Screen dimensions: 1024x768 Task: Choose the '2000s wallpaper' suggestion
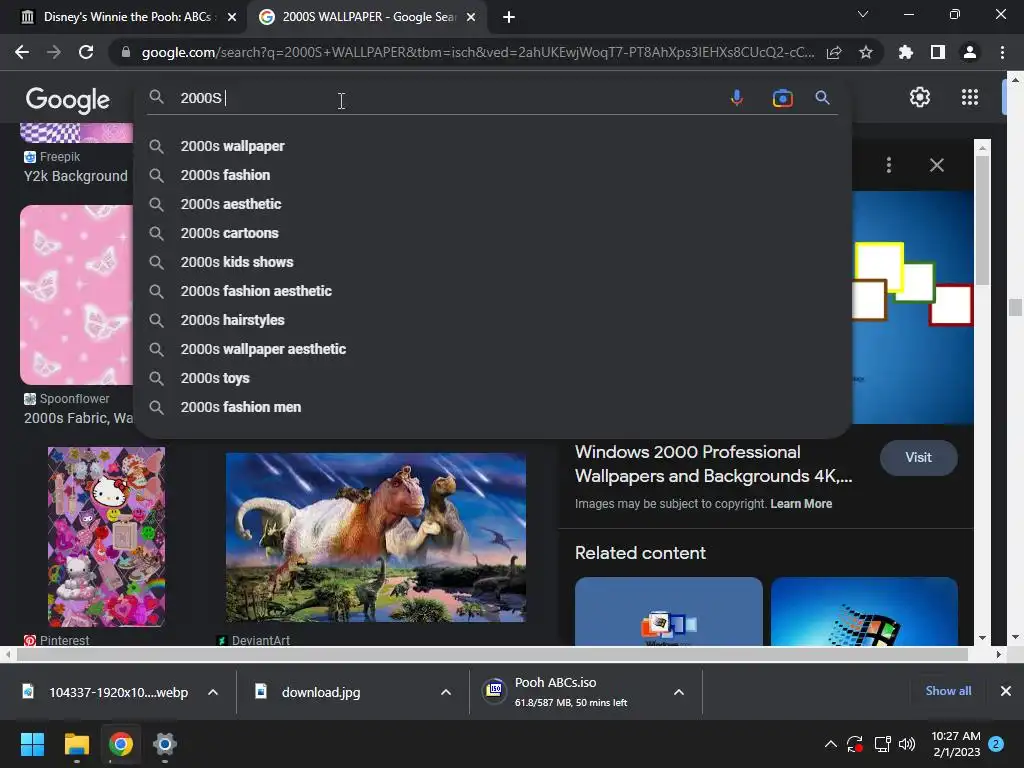[x=492, y=146]
